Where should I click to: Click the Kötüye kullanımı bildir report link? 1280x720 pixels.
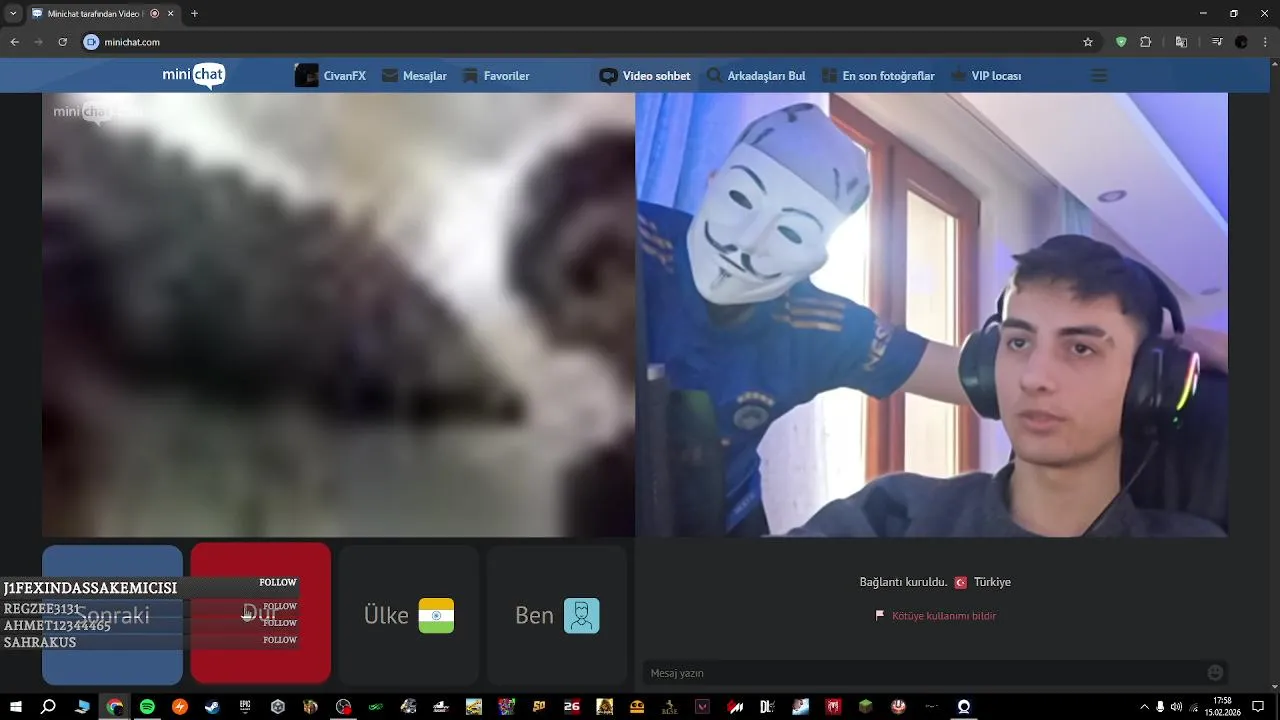[x=936, y=616]
